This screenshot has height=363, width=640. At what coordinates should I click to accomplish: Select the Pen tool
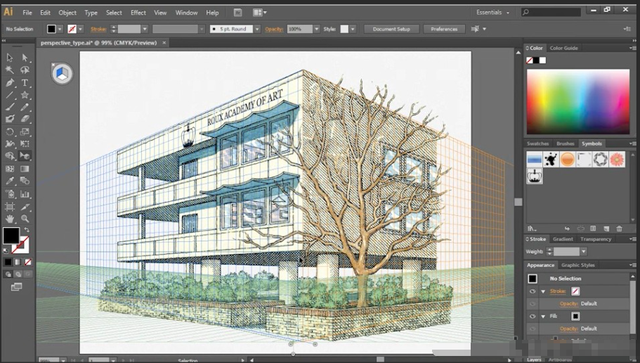pos(10,83)
